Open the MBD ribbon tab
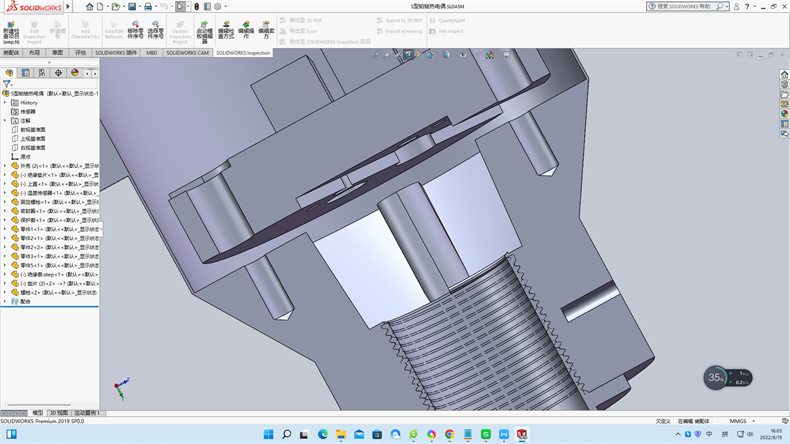This screenshot has height=444, width=790. 151,52
